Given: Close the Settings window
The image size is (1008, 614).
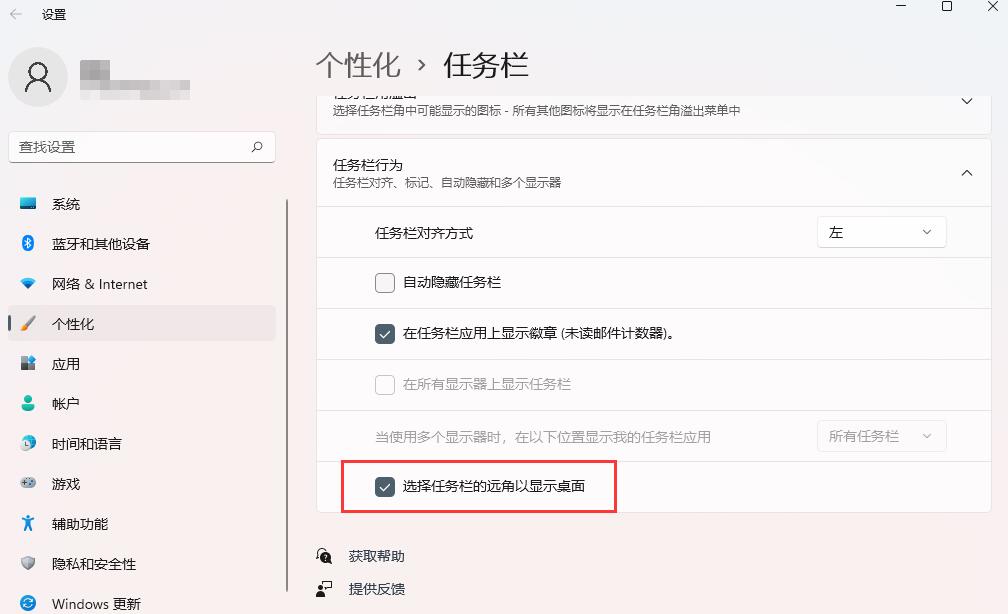Looking at the screenshot, I should [993, 6].
